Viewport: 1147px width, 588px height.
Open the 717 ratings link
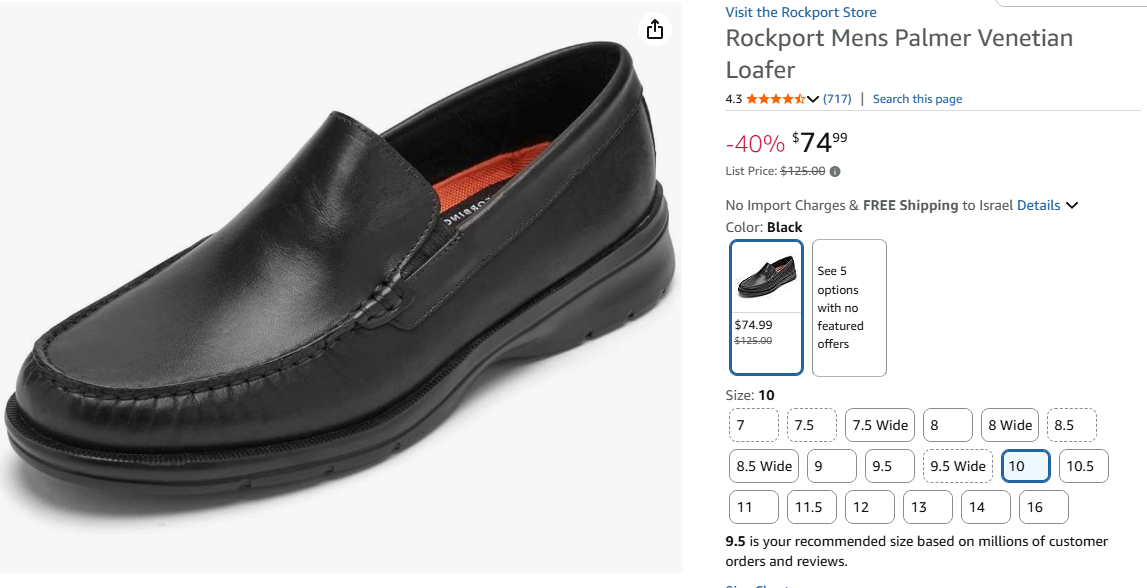coord(837,99)
